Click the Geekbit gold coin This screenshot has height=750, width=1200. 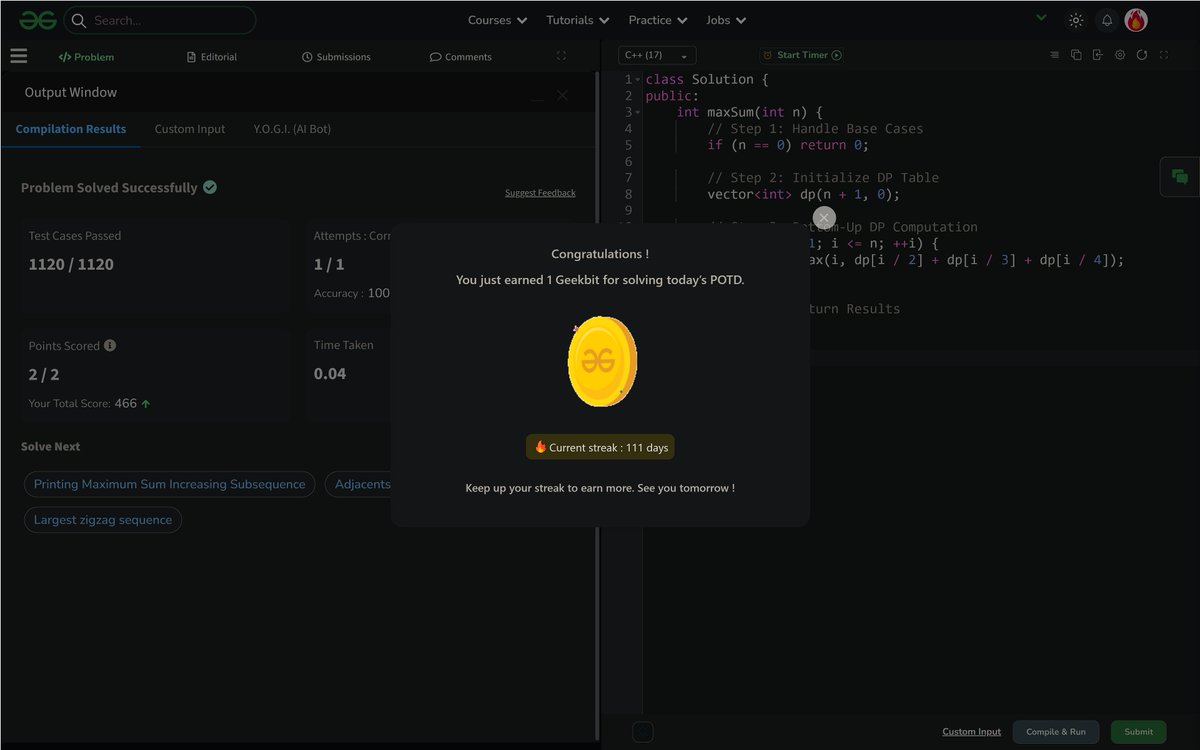(602, 361)
